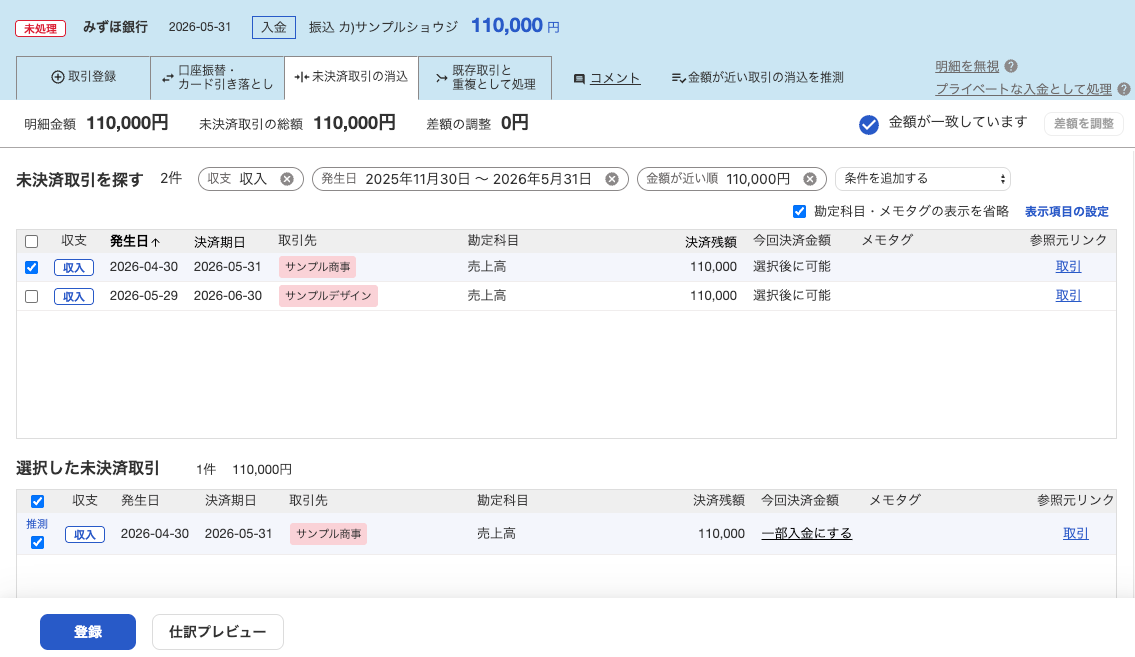Click the 金額が一致しています check icon
Image resolution: width=1135 pixels, height=657 pixels.
pyautogui.click(x=869, y=124)
